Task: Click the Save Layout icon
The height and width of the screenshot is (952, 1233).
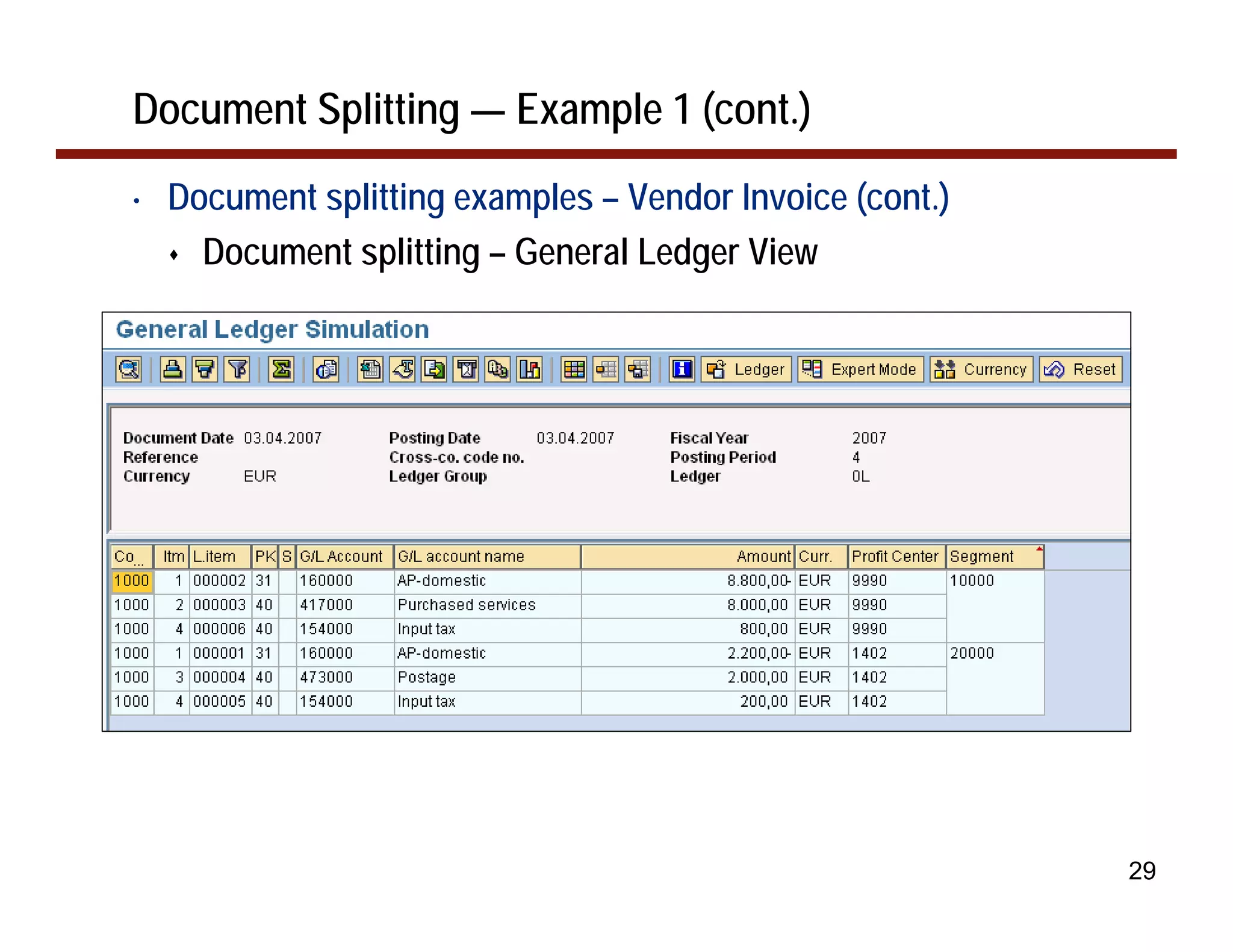Action: click(x=638, y=369)
